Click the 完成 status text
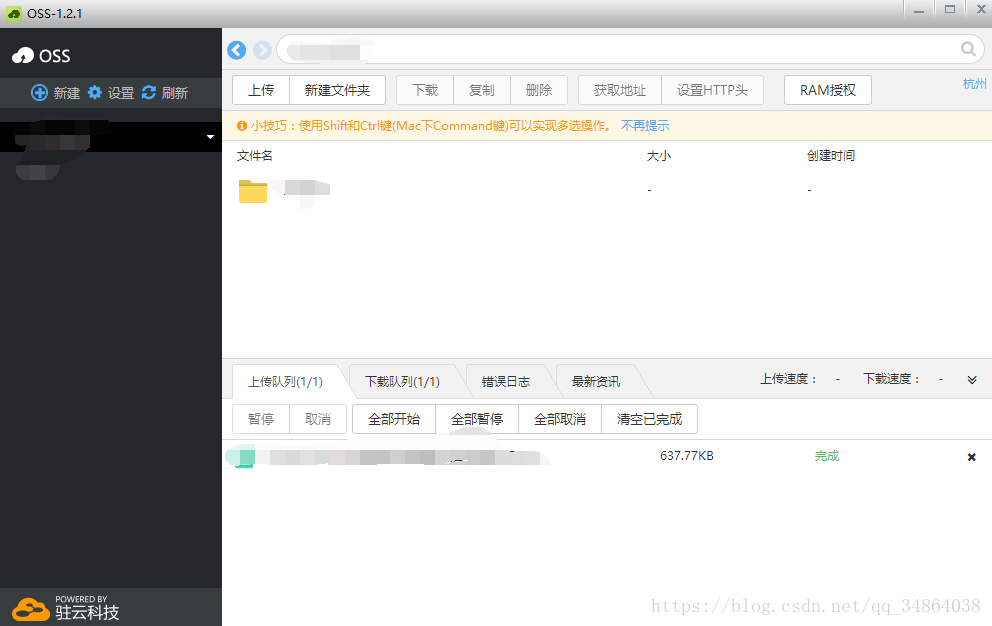Image resolution: width=992 pixels, height=626 pixels. point(827,456)
